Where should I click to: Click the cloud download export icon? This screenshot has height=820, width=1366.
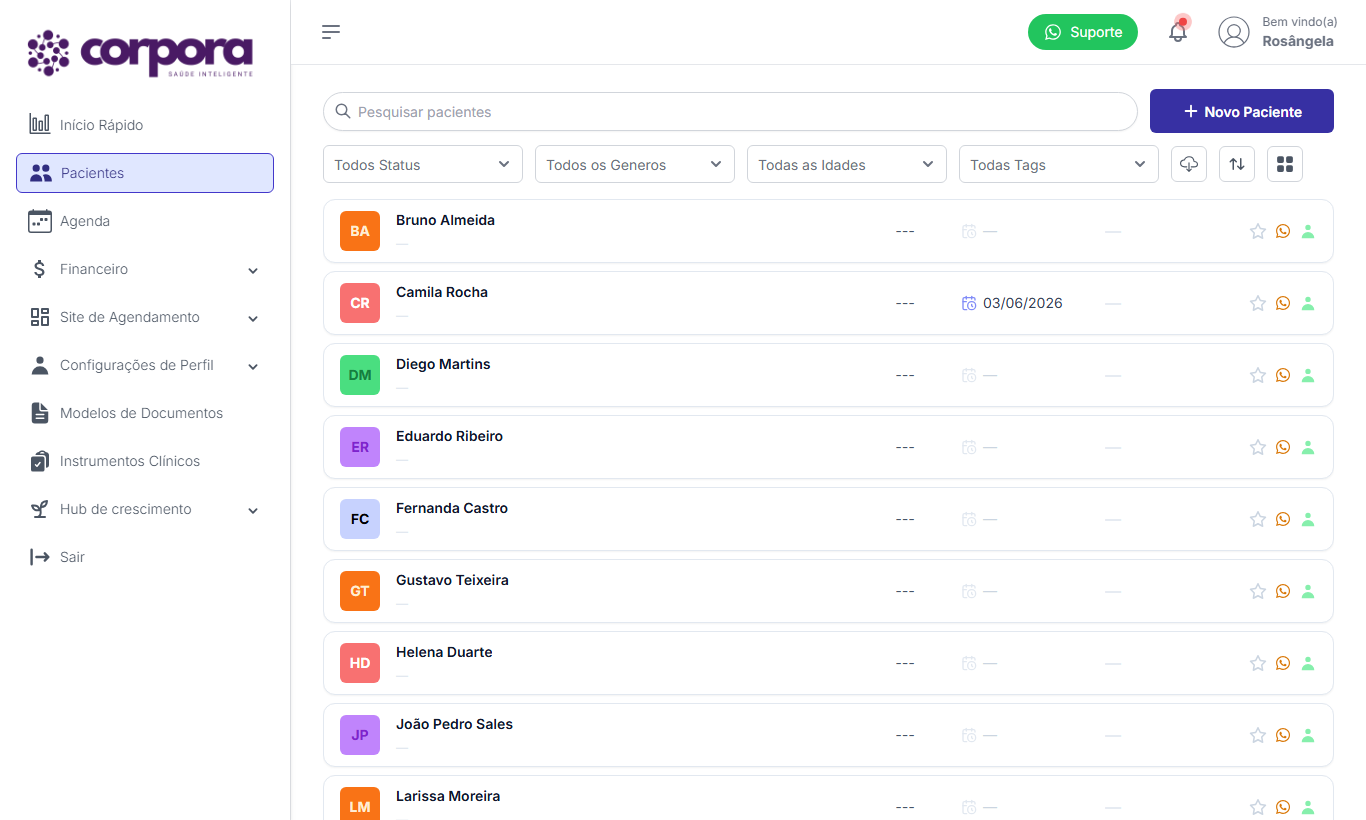[1189, 164]
